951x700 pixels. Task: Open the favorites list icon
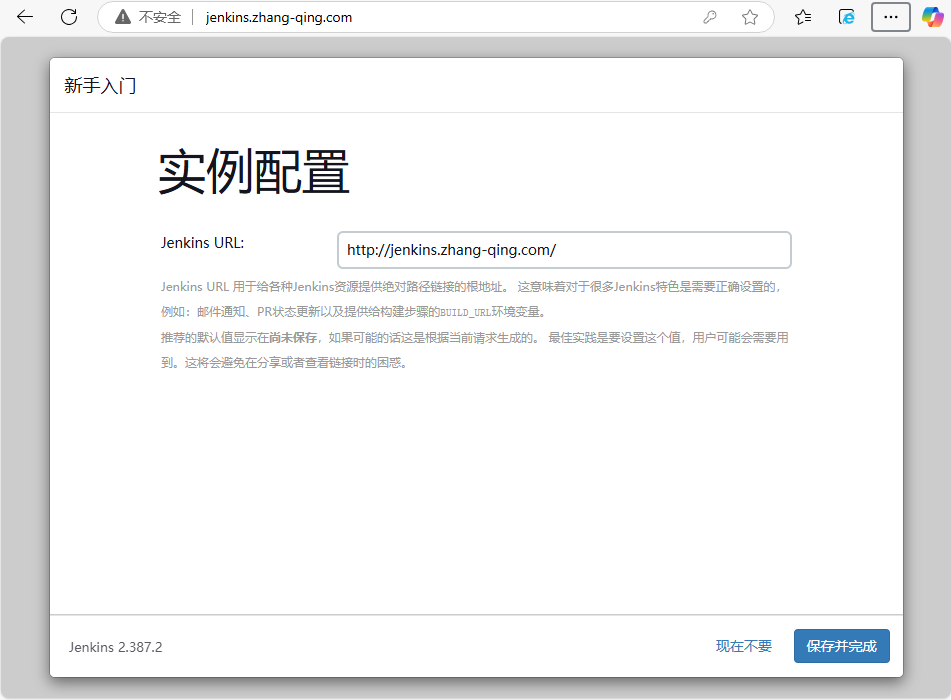click(803, 17)
